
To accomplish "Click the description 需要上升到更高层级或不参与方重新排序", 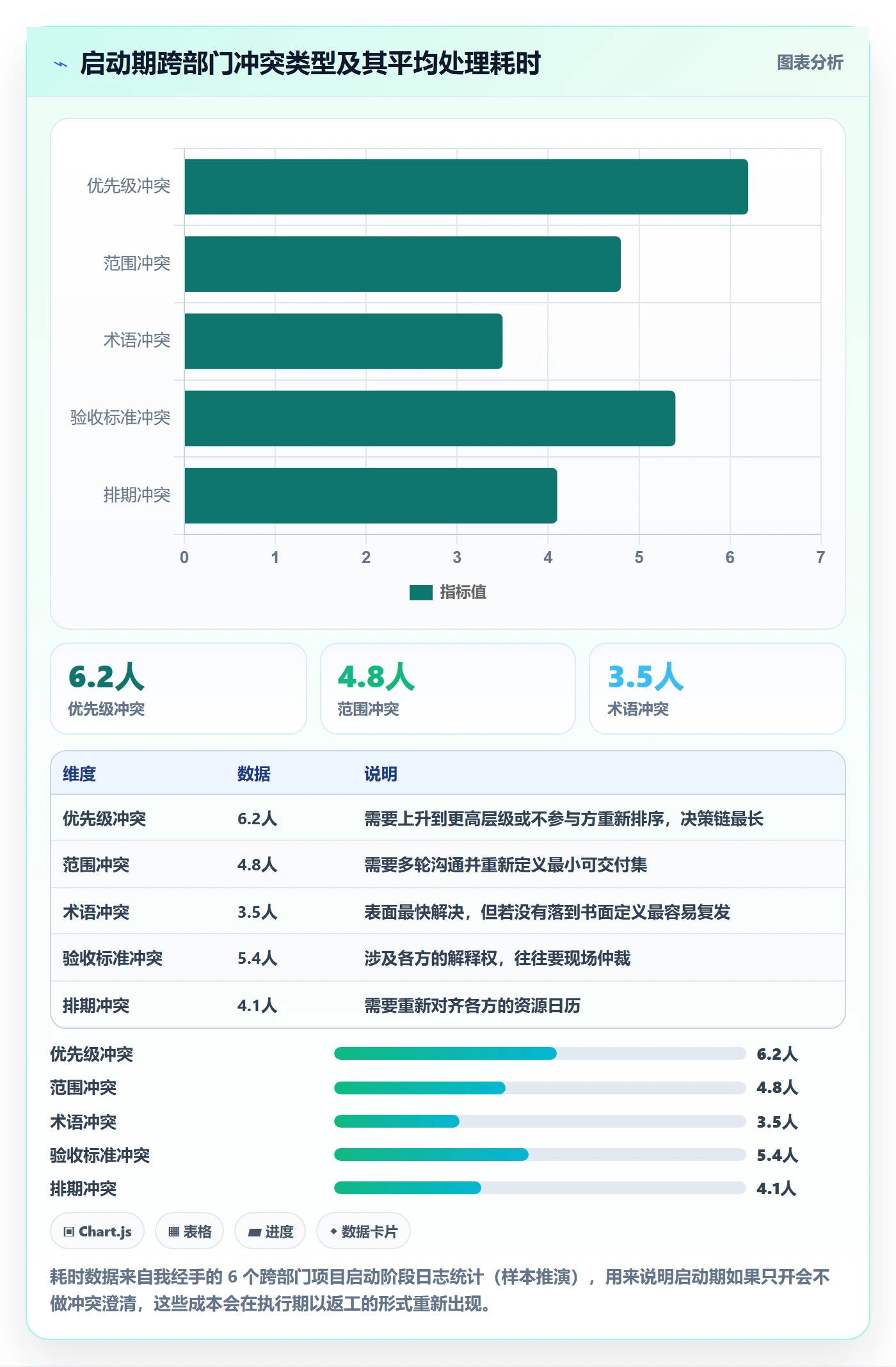I will tap(564, 819).
